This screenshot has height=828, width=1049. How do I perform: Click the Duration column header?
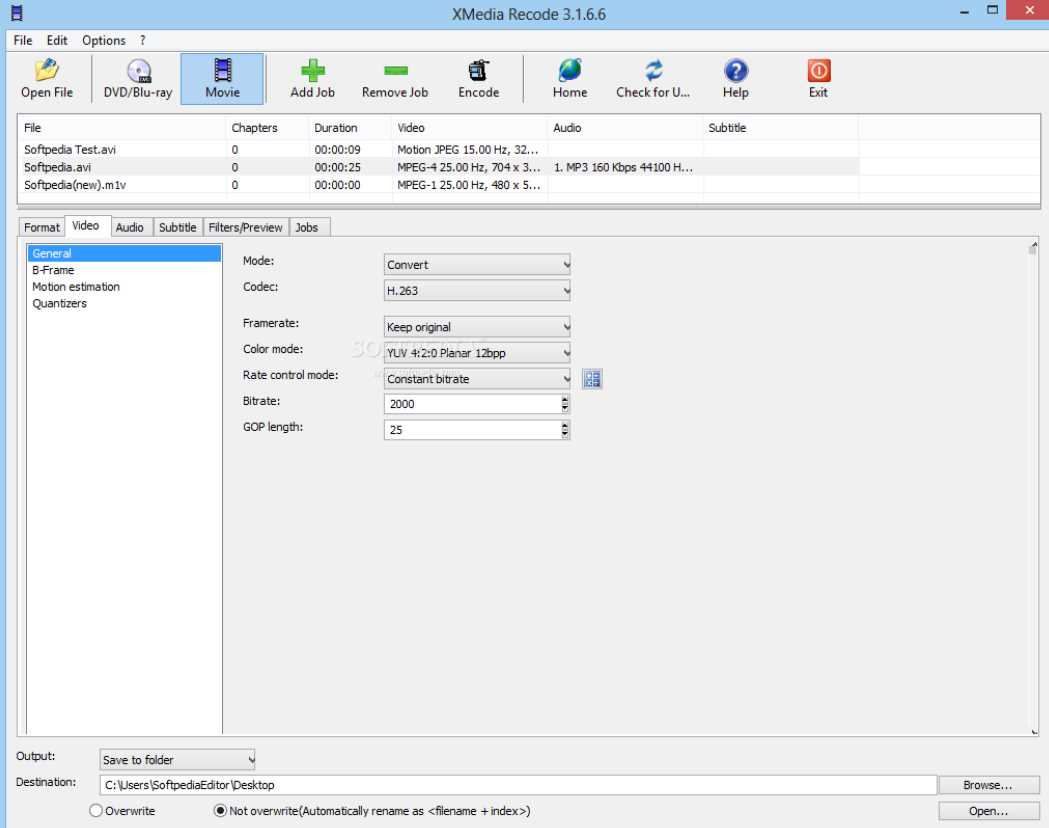pyautogui.click(x=351, y=128)
